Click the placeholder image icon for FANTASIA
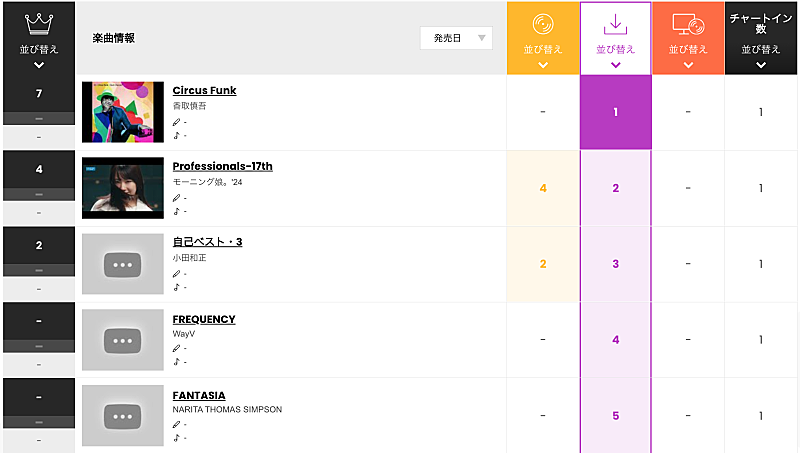The image size is (800, 453). click(123, 416)
